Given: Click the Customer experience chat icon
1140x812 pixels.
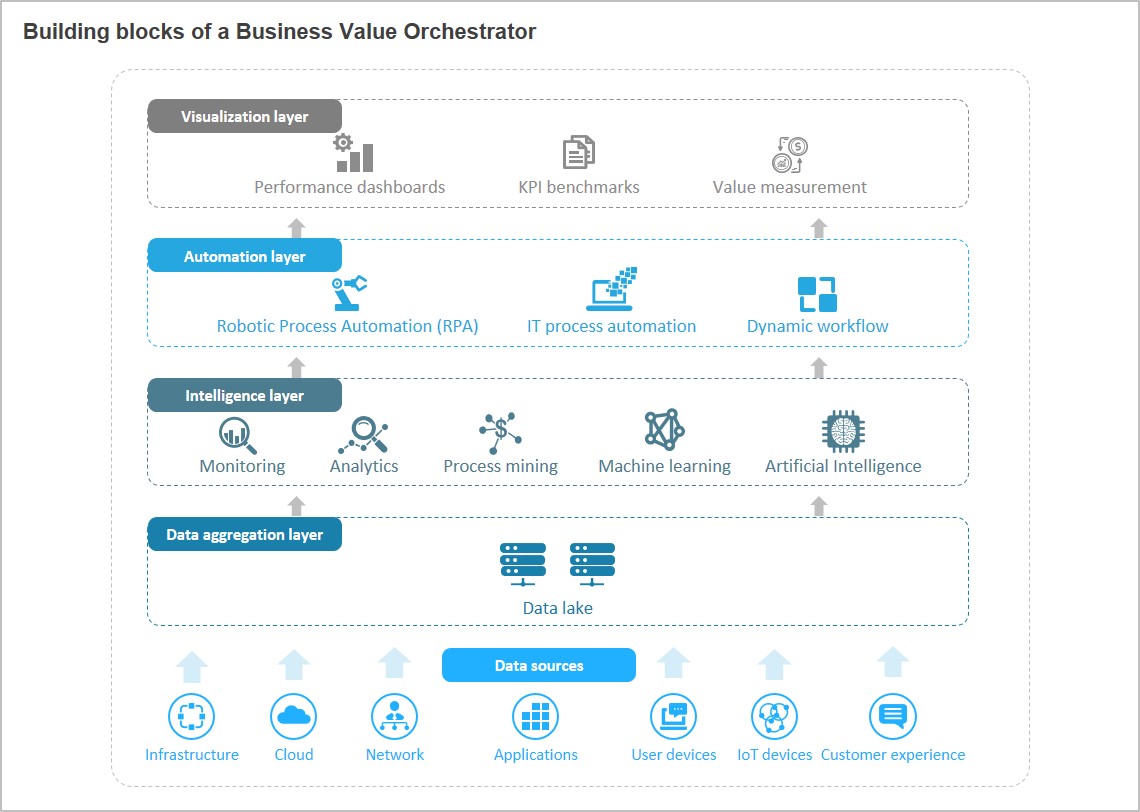Looking at the screenshot, I should coord(893,717).
